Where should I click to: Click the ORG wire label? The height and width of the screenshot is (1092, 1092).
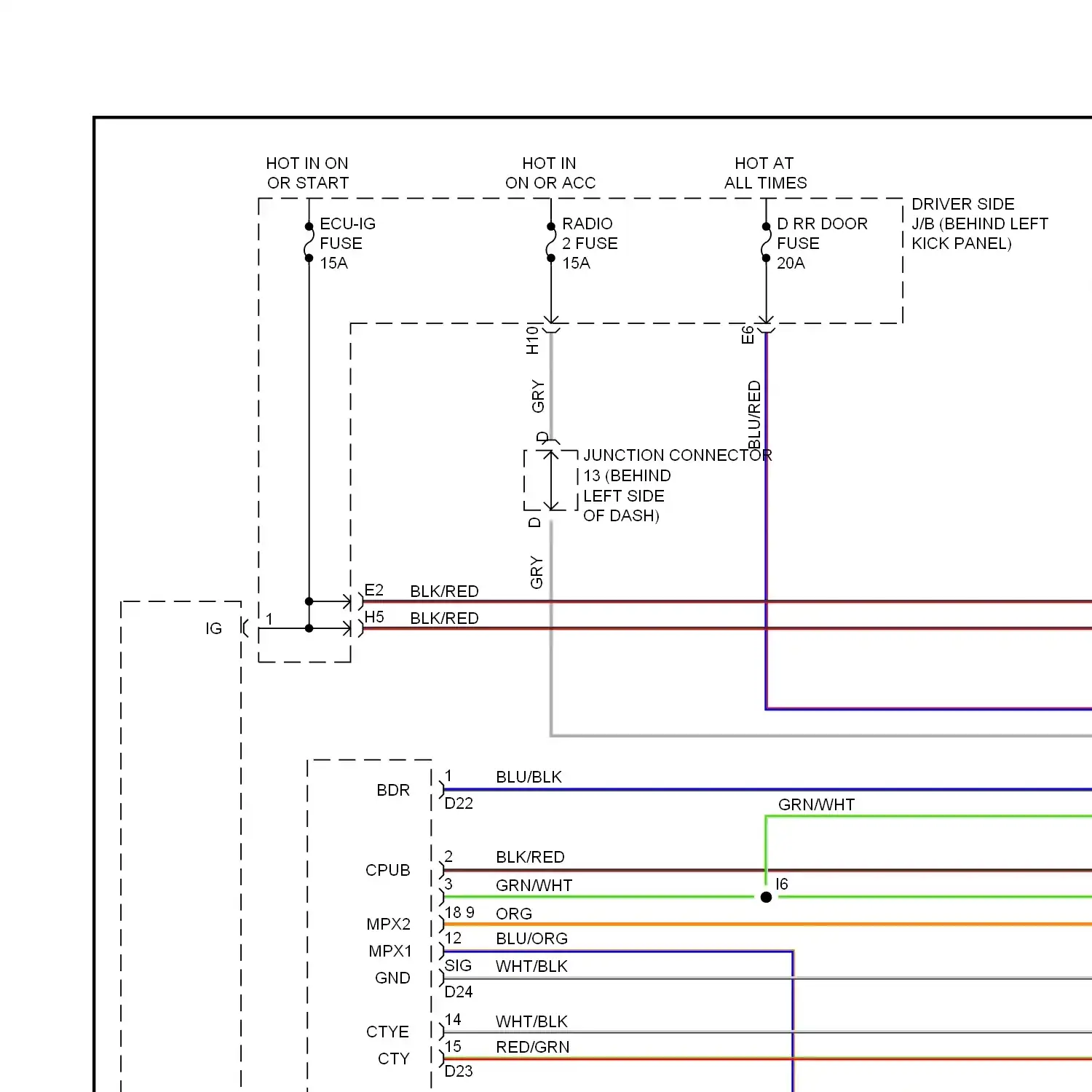coord(514,914)
